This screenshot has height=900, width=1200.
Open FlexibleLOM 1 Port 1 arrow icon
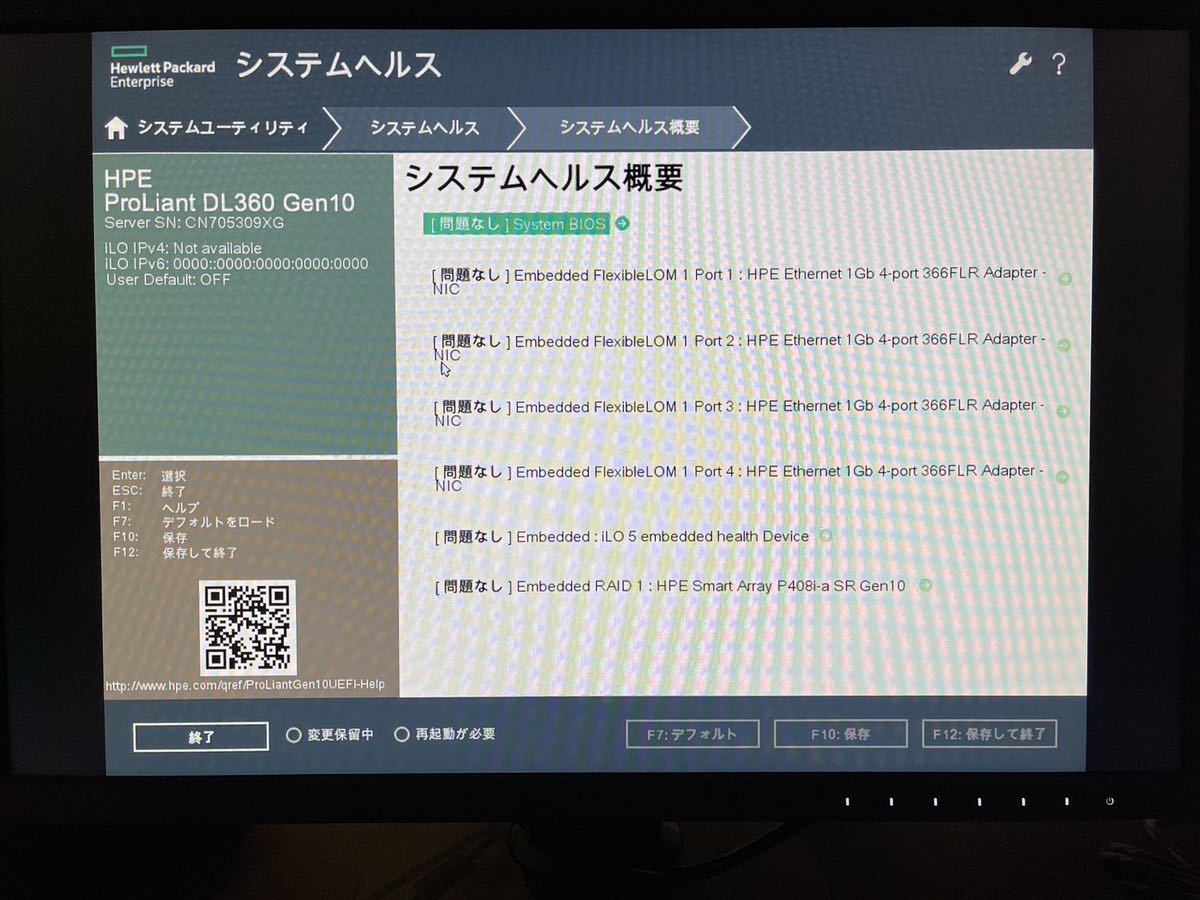point(1064,279)
